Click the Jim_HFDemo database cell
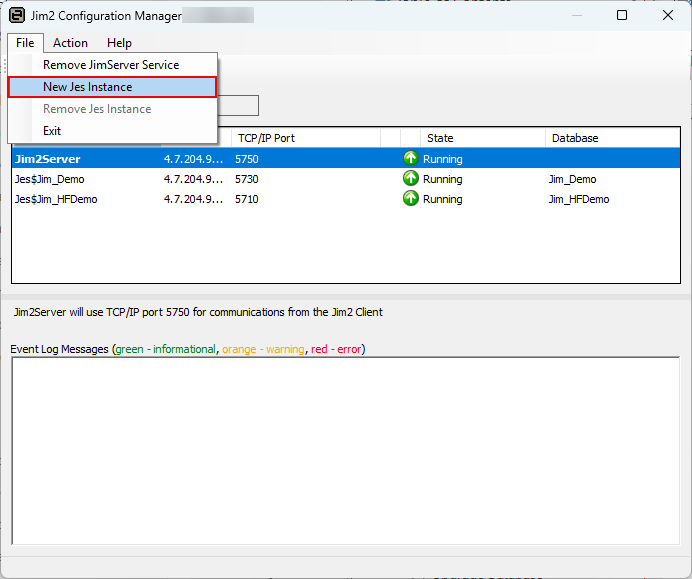 [x=579, y=199]
